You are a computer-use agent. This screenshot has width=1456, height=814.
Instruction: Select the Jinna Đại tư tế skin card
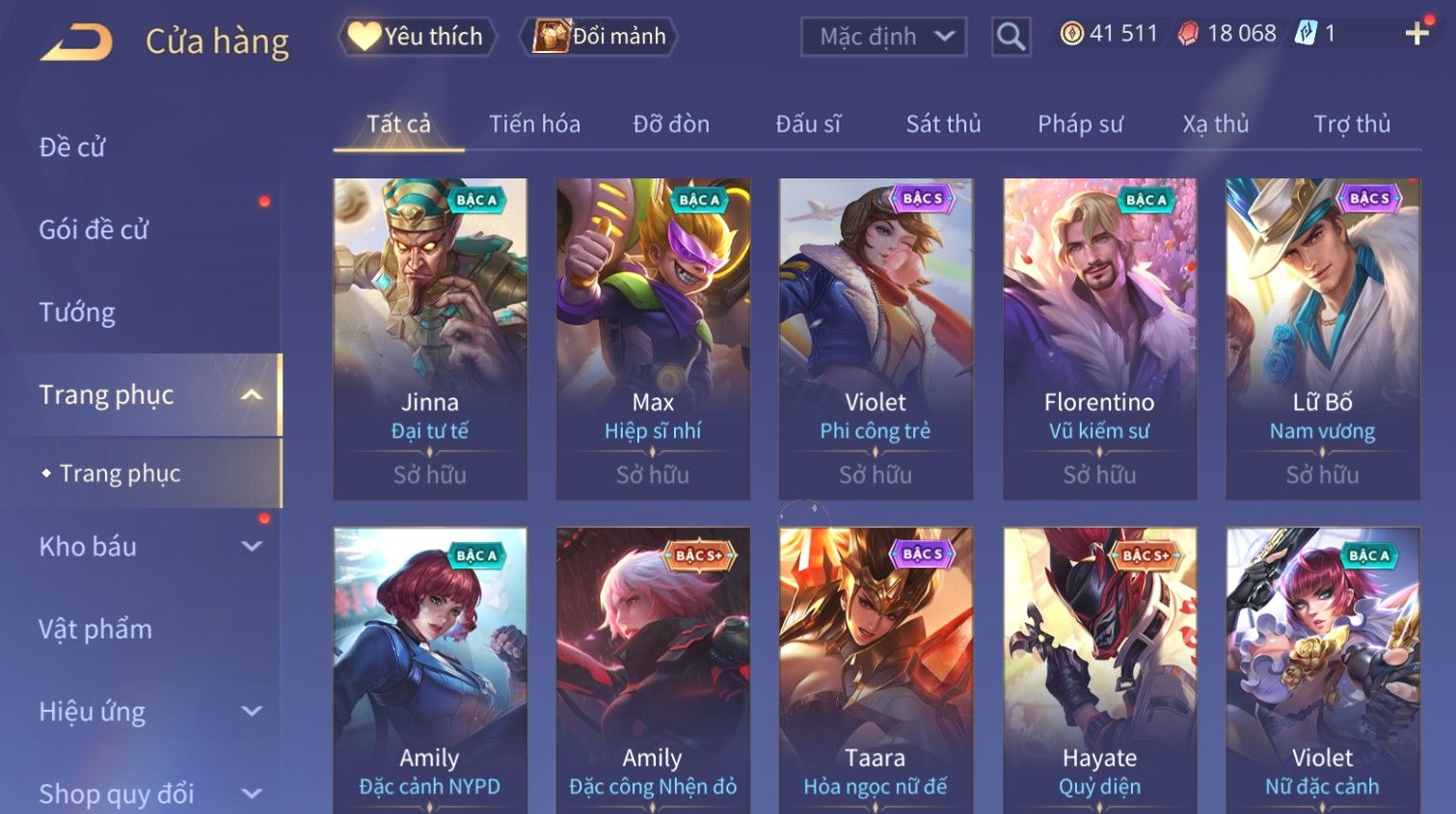point(430,339)
